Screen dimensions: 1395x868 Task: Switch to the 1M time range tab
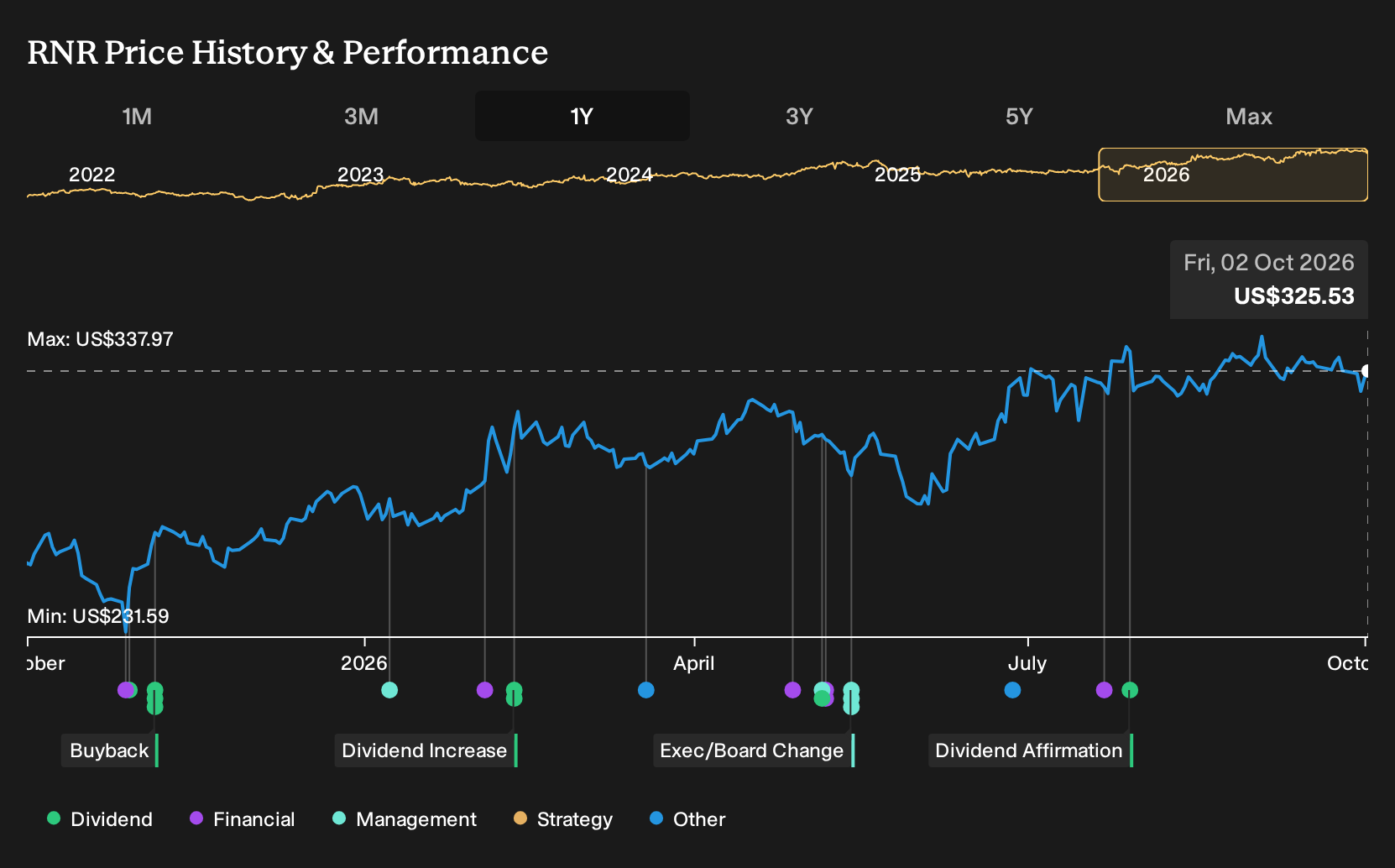point(137,116)
